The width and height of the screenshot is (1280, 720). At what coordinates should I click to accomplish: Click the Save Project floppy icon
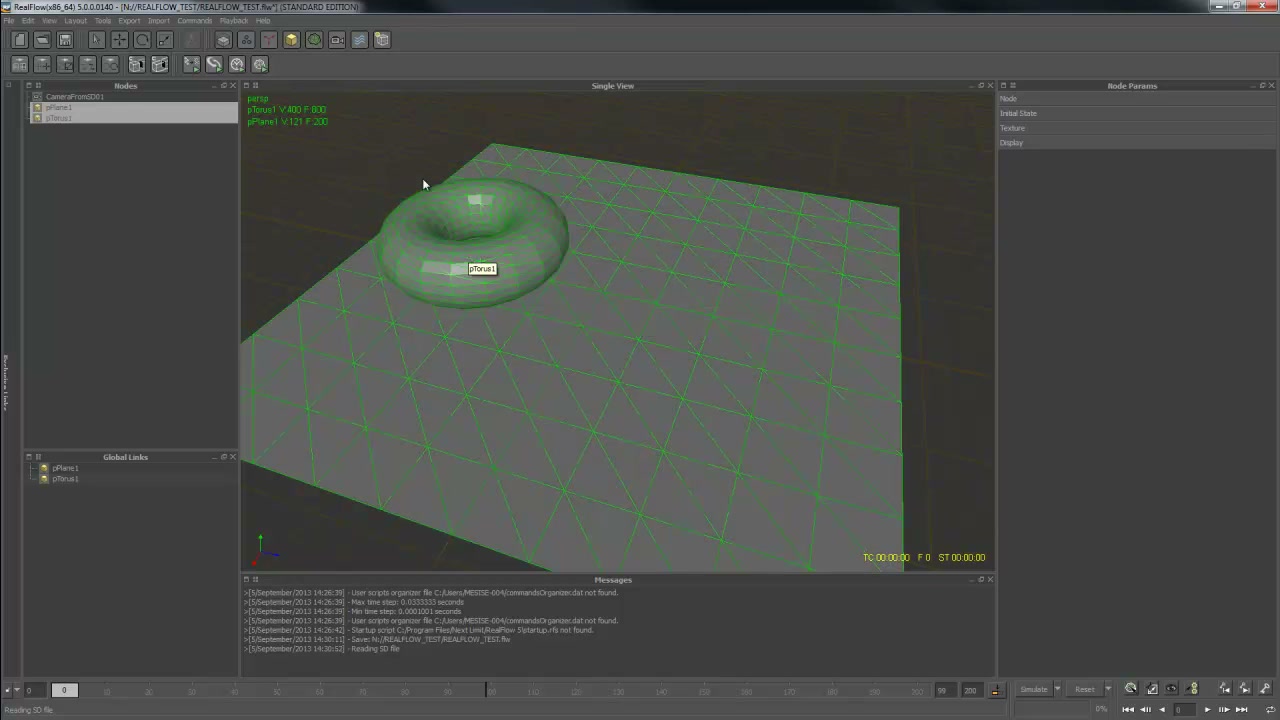tap(65, 40)
